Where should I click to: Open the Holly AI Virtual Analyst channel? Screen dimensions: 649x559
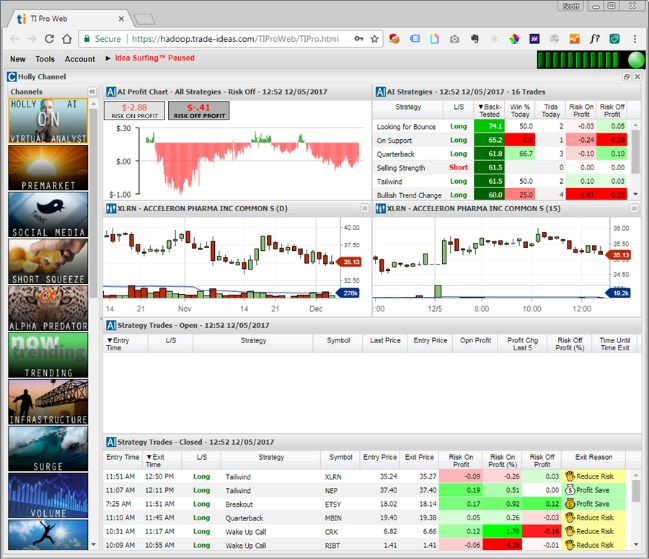tap(48, 121)
